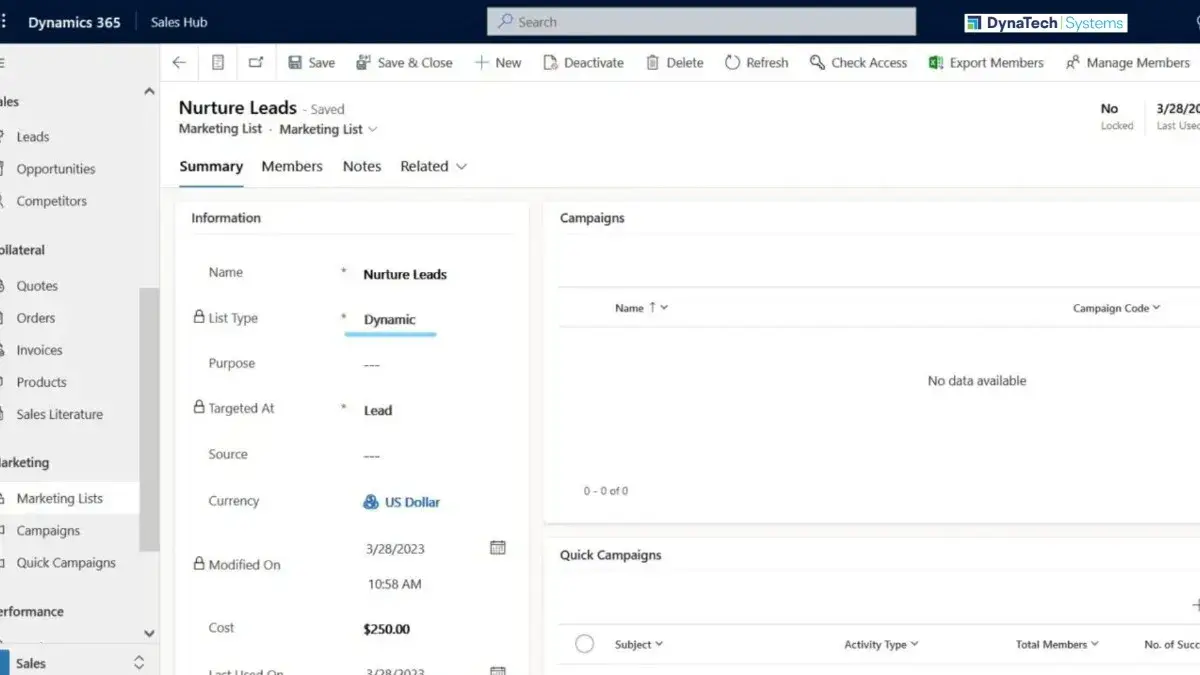Click Leads sidebar icon

pyautogui.click(x=3, y=137)
